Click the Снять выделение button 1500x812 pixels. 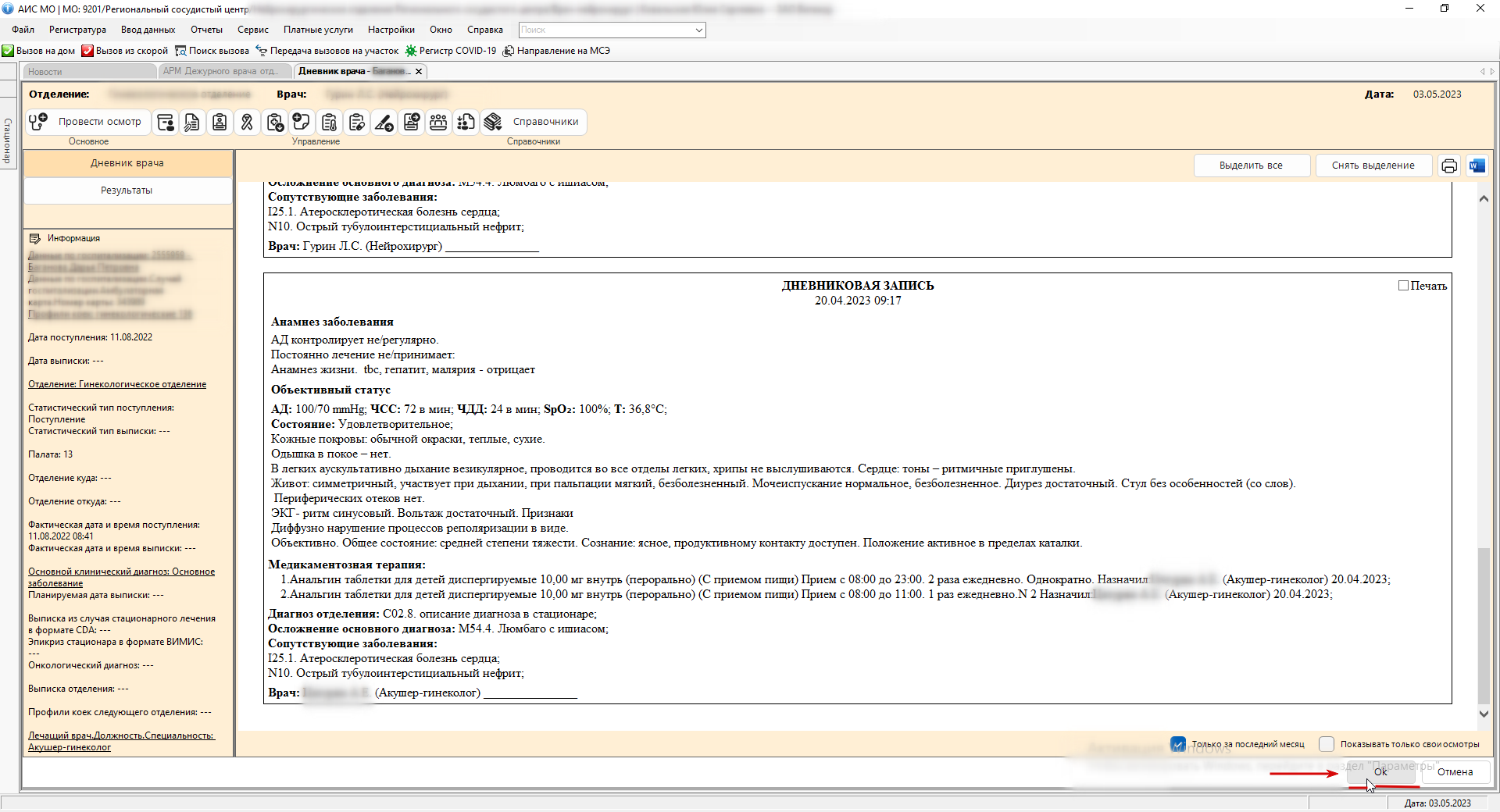(x=1373, y=166)
